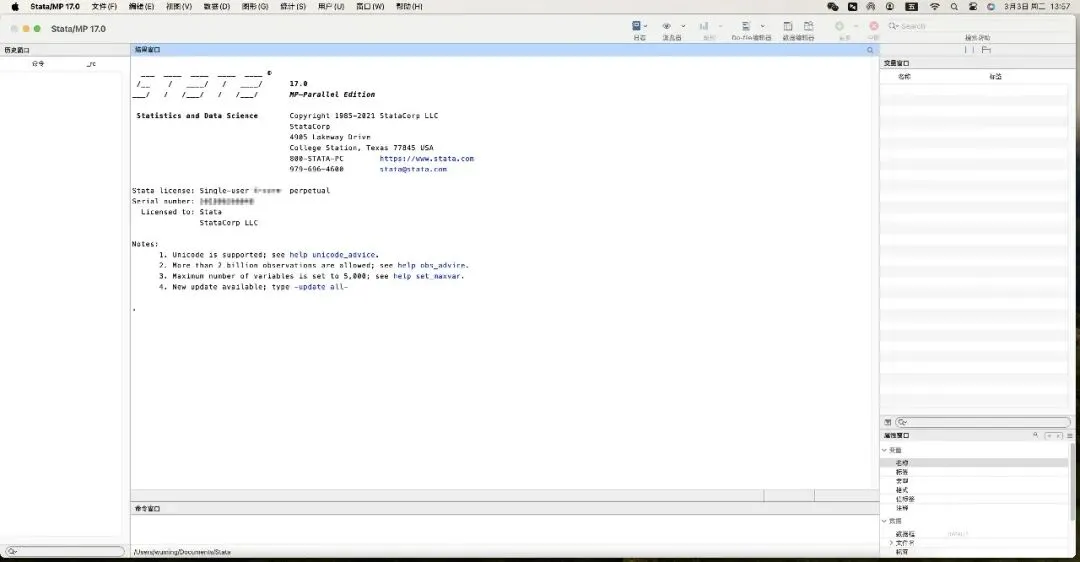Open the help obs_advice link
Viewport: 1080px width, 562px height.
point(431,265)
